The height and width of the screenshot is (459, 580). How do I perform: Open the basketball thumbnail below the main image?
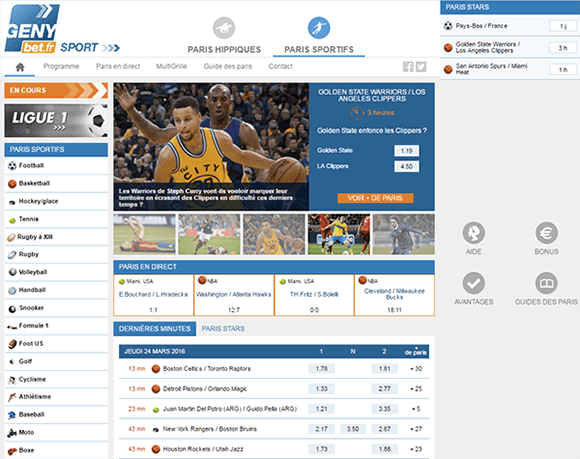click(274, 234)
